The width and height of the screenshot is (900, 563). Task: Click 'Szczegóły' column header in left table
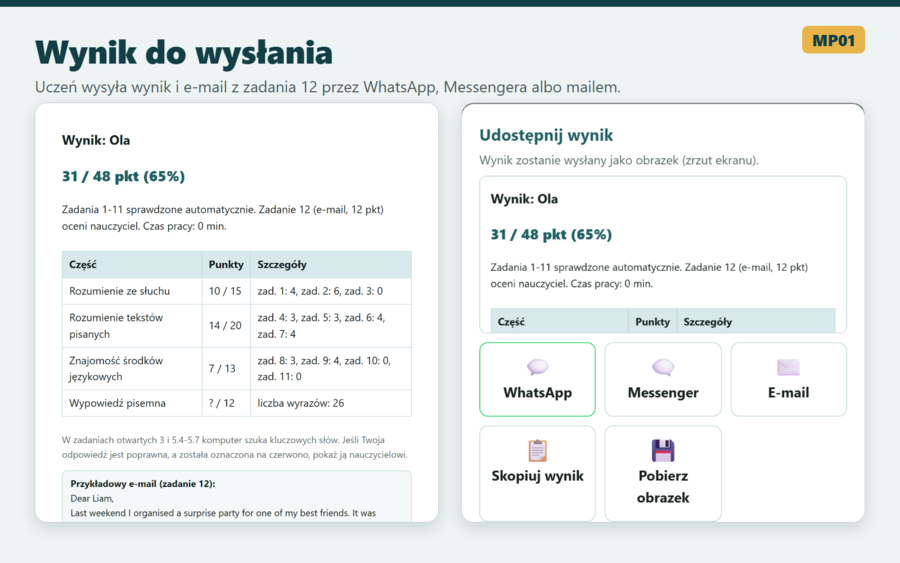[x=331, y=265]
